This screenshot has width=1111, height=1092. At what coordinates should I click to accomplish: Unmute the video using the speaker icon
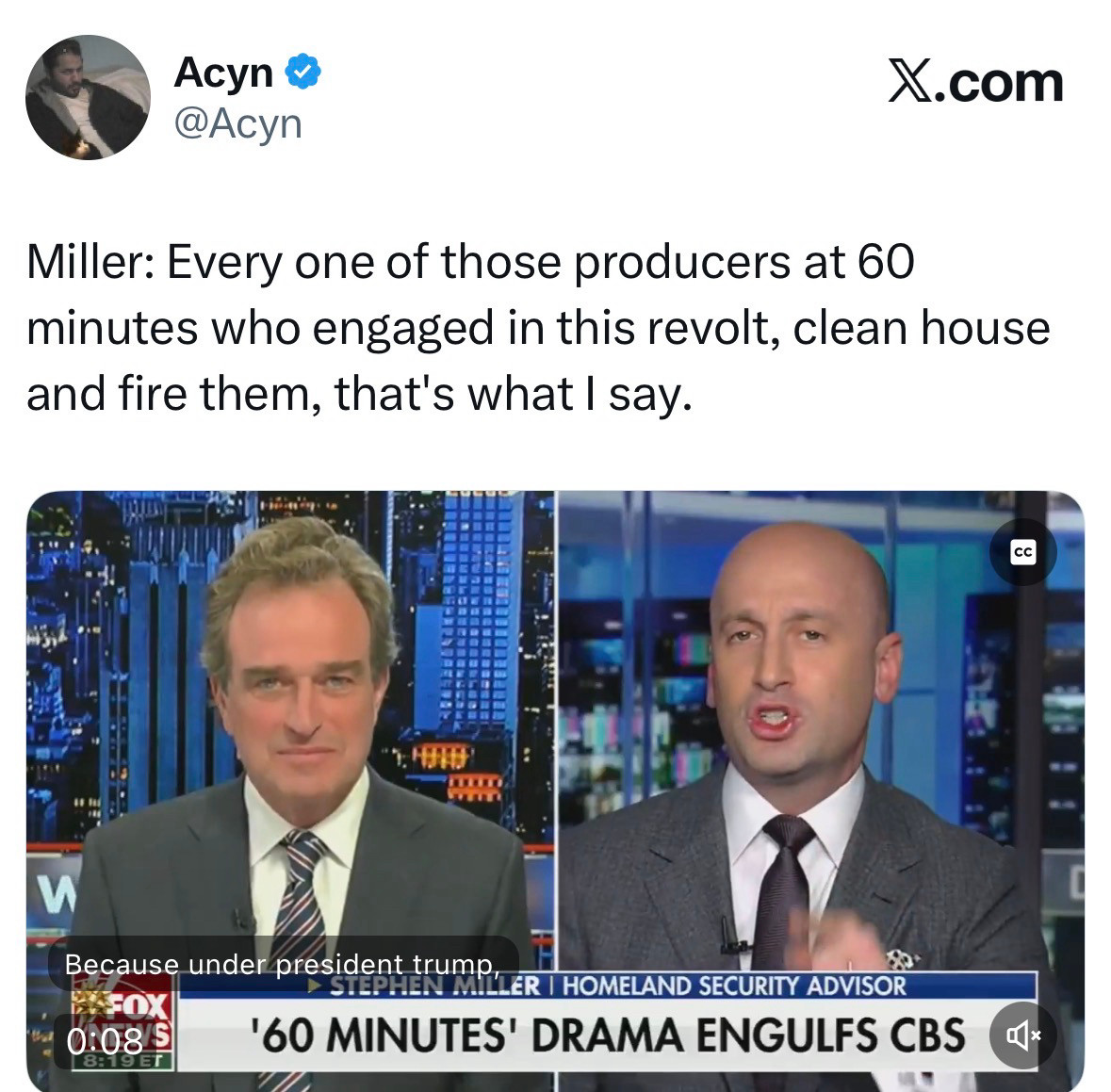[1023, 1035]
